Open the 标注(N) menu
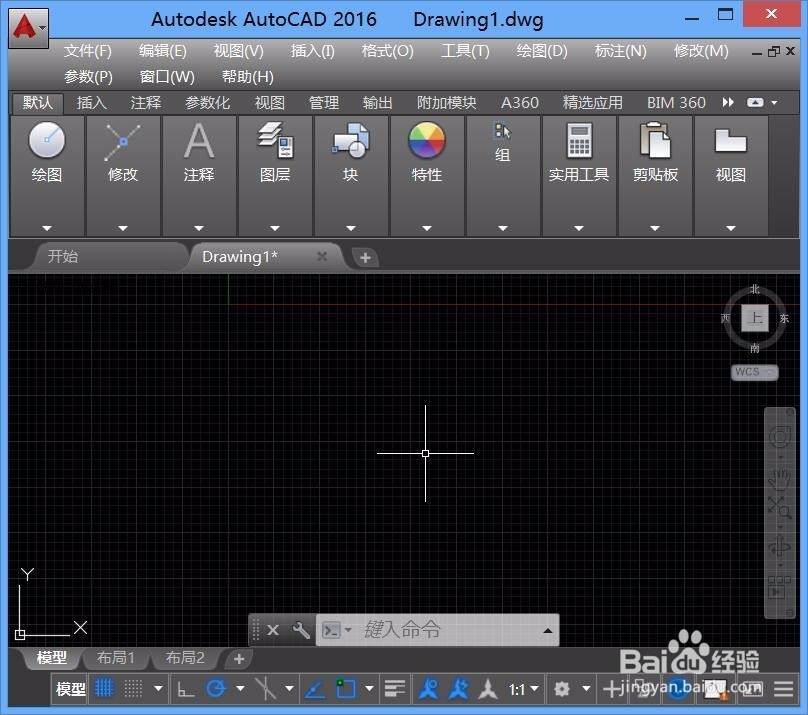The height and width of the screenshot is (715, 808). click(620, 51)
